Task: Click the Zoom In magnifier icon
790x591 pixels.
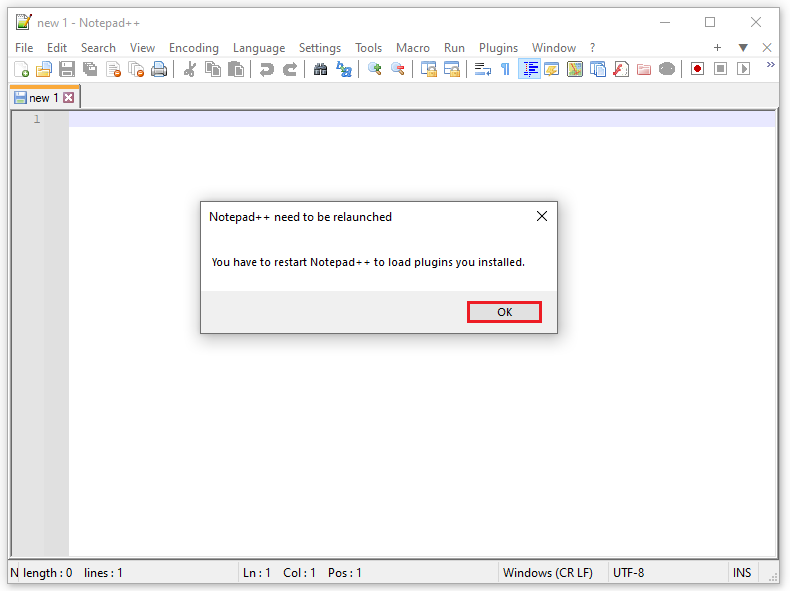Action: click(x=374, y=69)
